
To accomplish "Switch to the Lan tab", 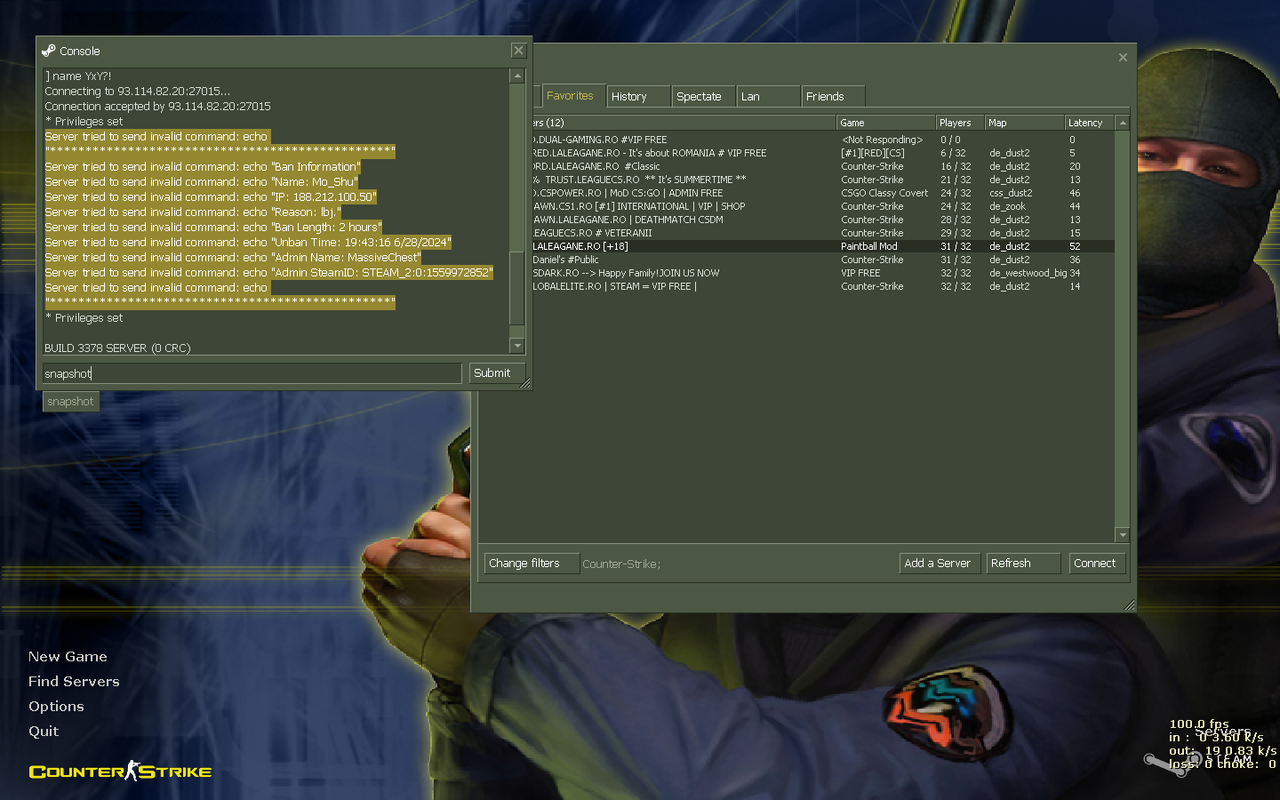I will 769,96.
